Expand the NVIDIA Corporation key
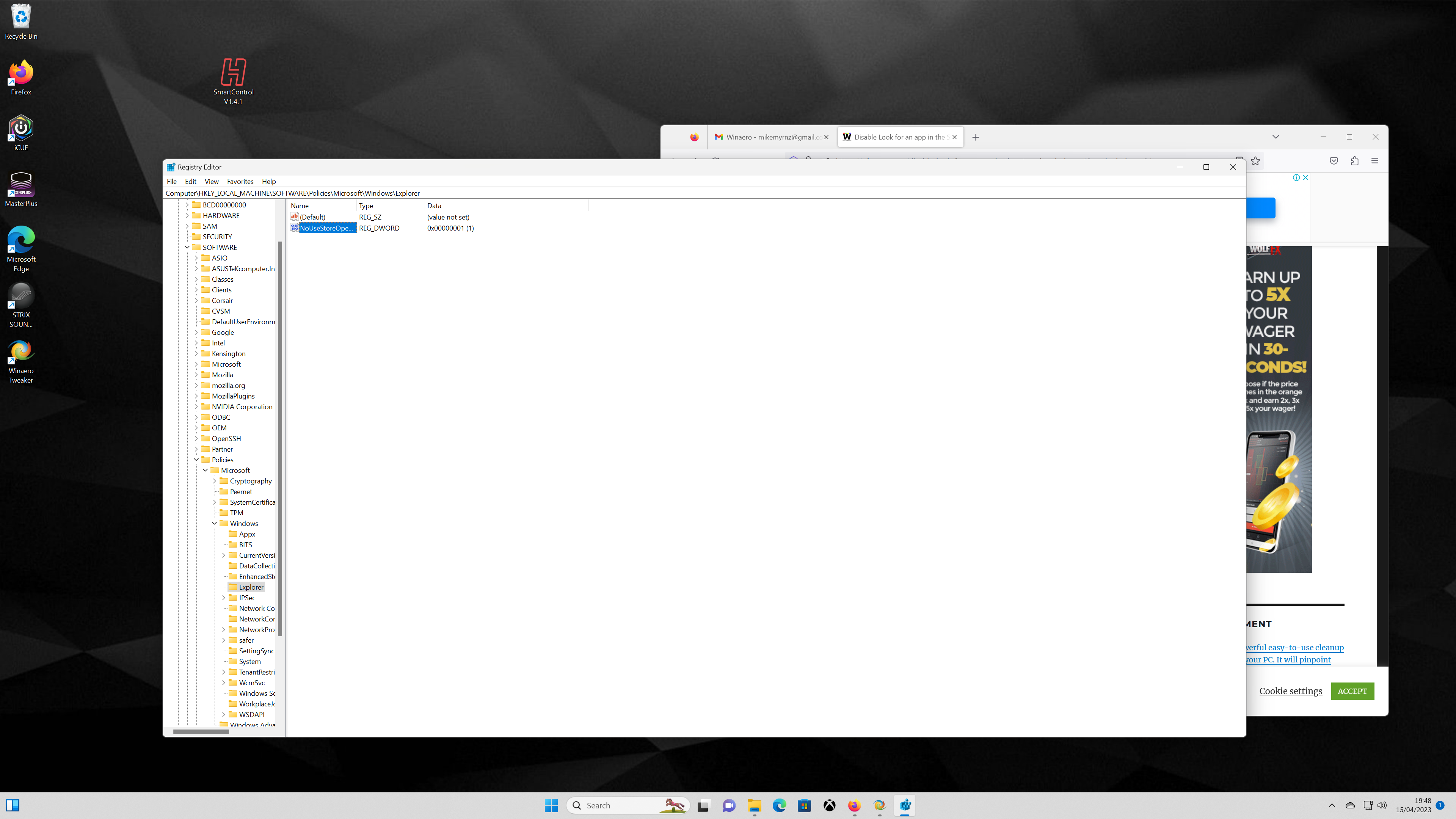 tap(196, 406)
